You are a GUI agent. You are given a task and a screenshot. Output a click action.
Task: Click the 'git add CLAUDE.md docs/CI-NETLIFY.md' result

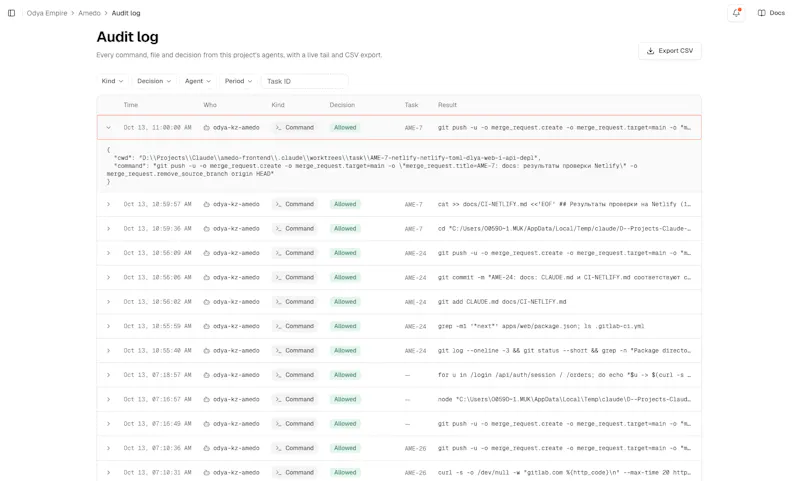(x=502, y=302)
